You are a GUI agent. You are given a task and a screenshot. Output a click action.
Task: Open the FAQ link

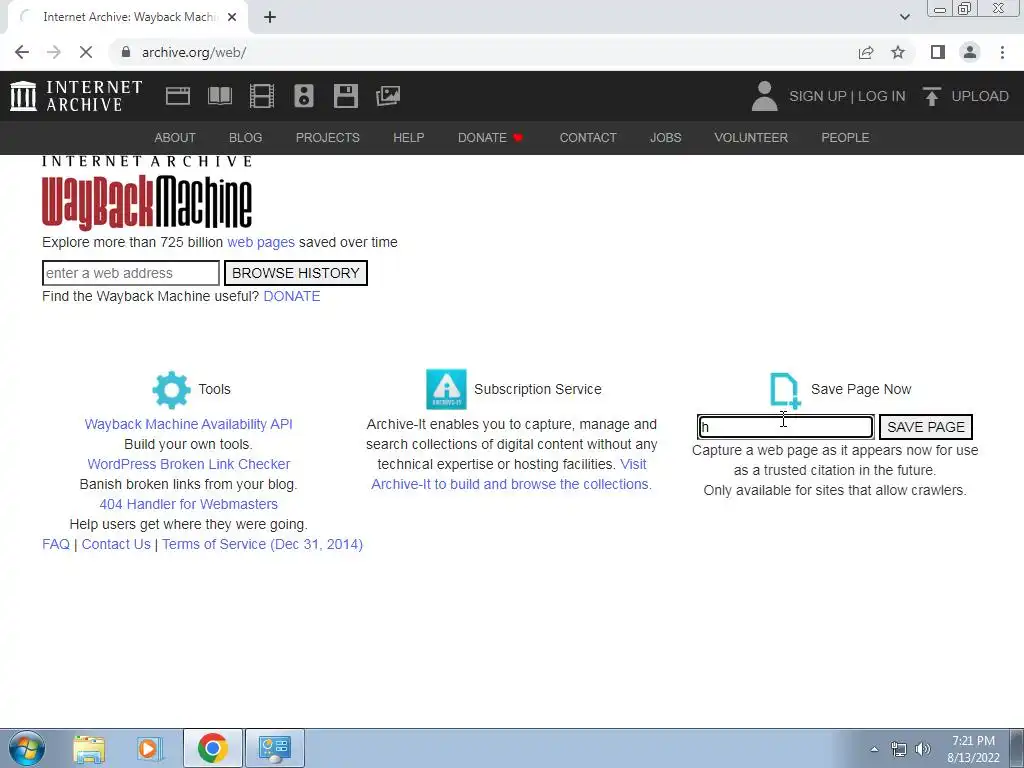[x=56, y=545]
